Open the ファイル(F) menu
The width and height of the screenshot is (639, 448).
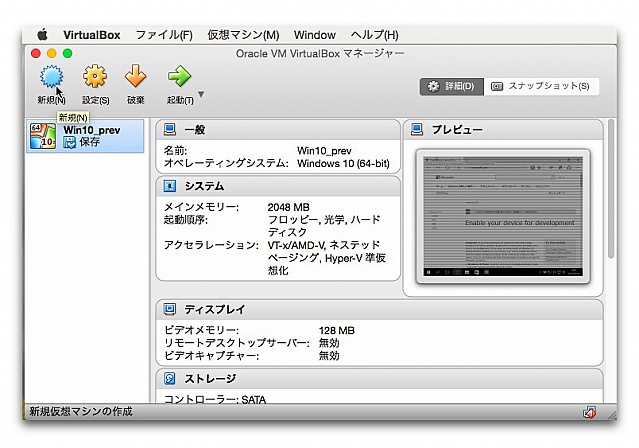tap(163, 35)
